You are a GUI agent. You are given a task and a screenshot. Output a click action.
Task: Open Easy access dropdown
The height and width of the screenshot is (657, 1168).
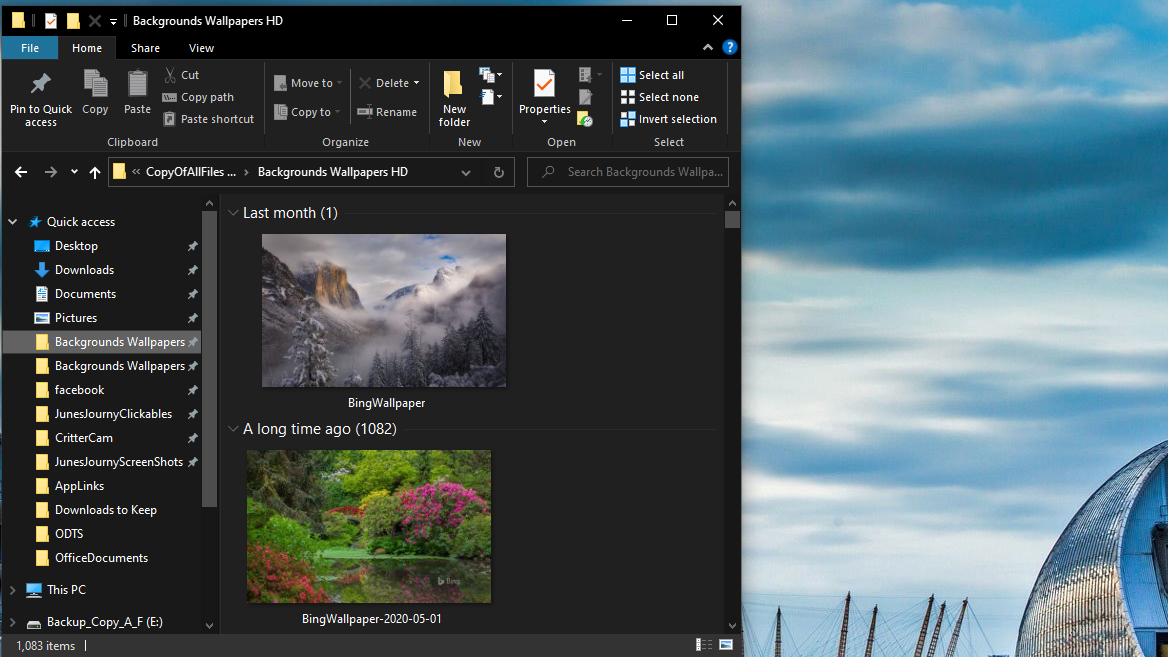[x=492, y=97]
